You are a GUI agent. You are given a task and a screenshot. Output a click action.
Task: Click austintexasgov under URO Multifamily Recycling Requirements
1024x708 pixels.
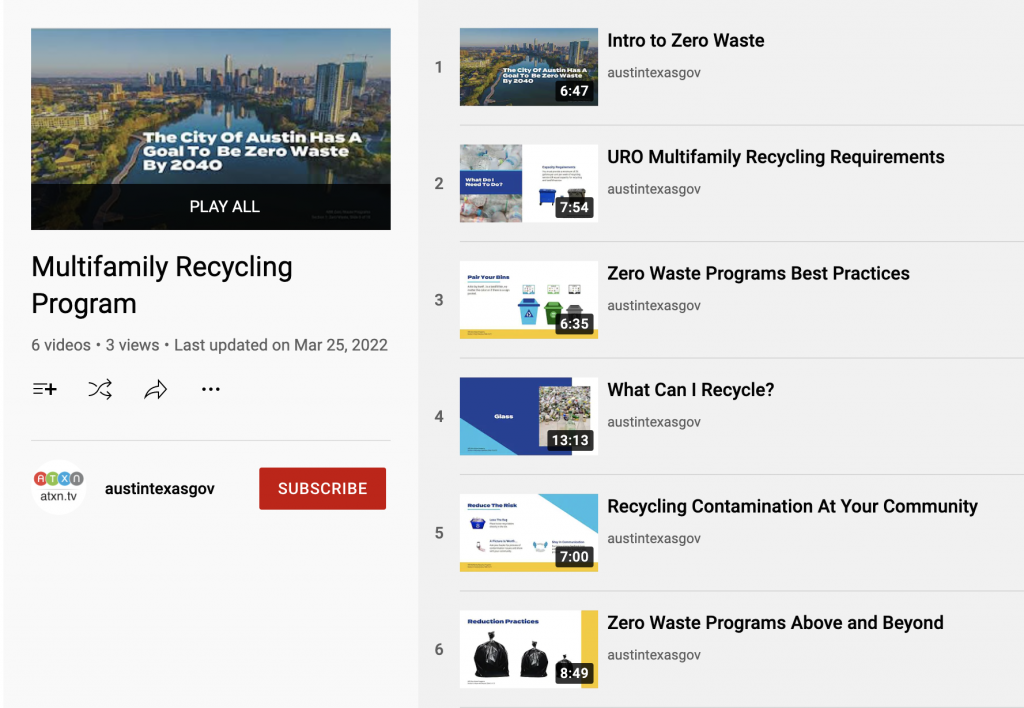point(654,189)
